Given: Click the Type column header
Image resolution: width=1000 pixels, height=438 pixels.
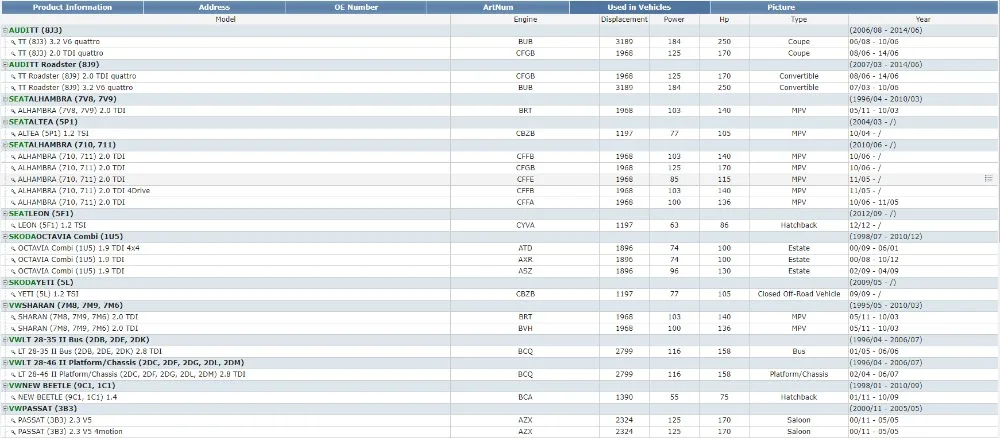Looking at the screenshot, I should (798, 19).
